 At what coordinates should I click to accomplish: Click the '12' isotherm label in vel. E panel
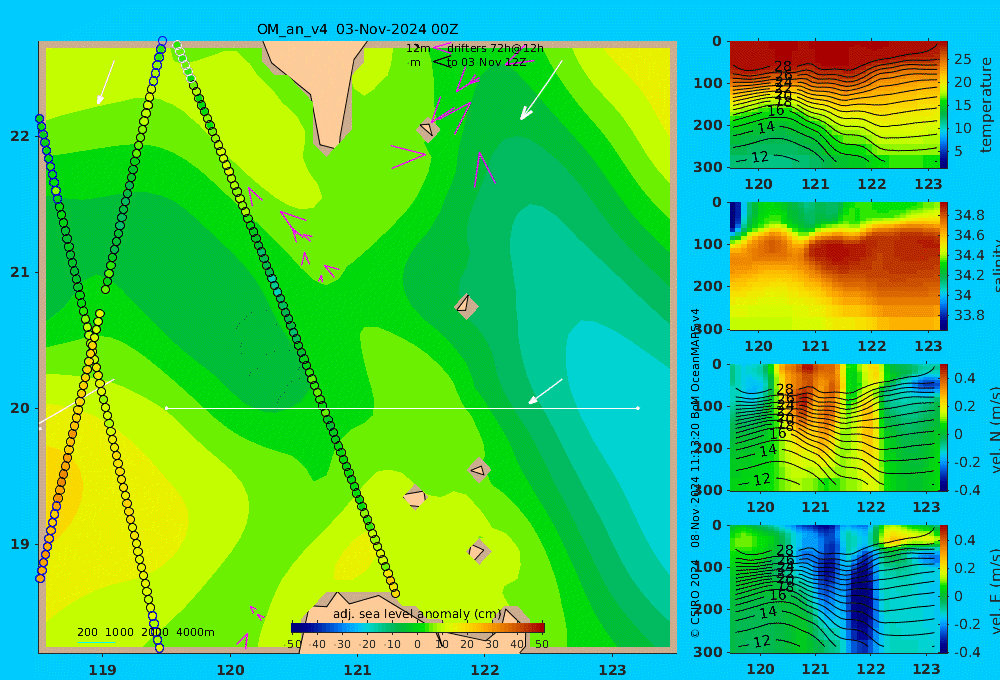(761, 642)
